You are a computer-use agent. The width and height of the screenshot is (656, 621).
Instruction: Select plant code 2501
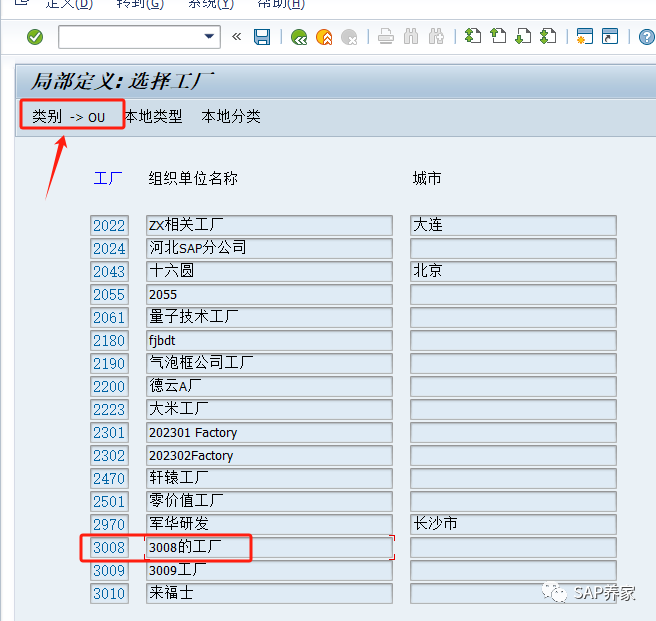pos(109,502)
